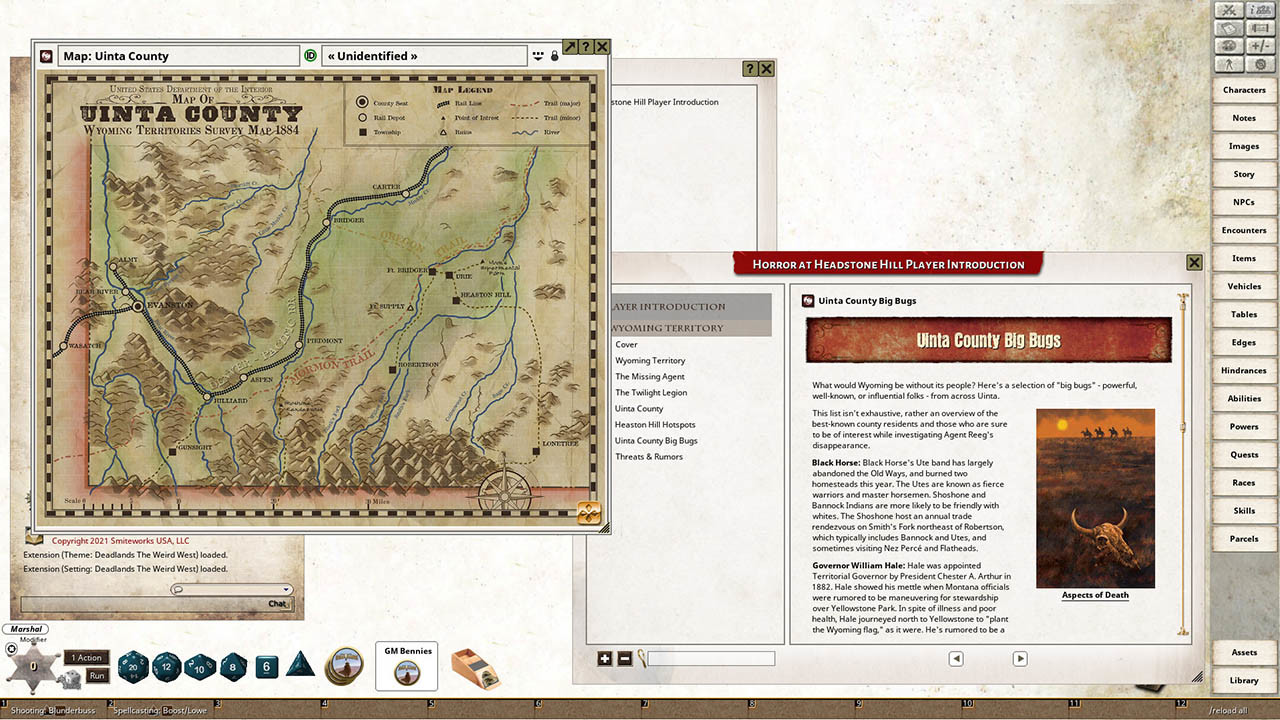Click the story search input field

711,658
